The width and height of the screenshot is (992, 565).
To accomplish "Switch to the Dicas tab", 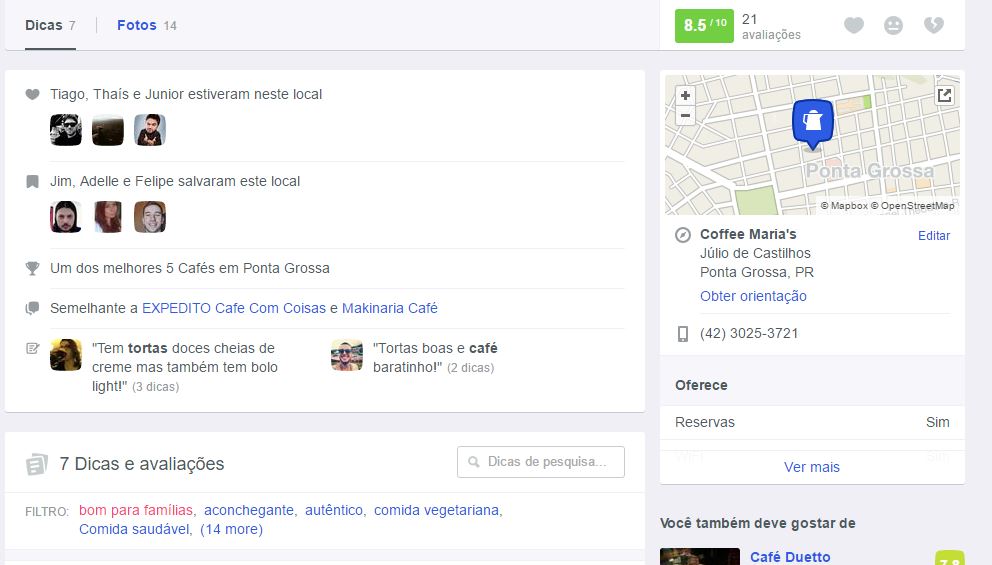I will click(x=50, y=25).
